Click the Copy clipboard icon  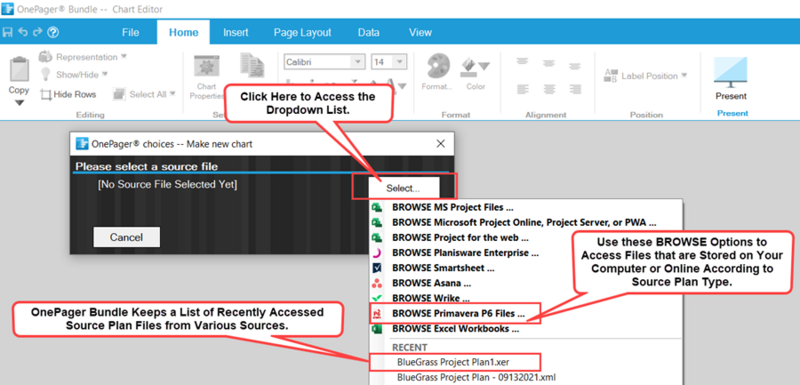pos(19,69)
